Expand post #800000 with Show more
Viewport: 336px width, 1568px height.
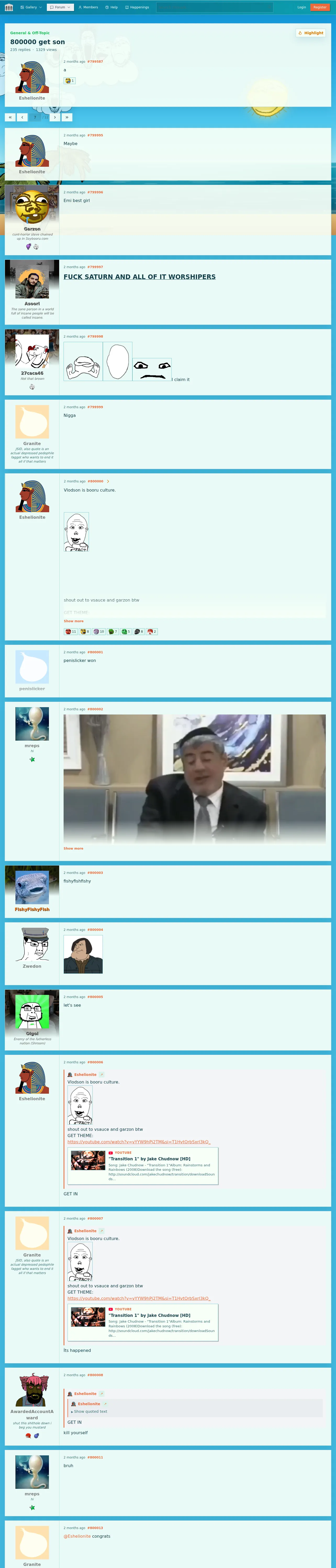click(74, 621)
